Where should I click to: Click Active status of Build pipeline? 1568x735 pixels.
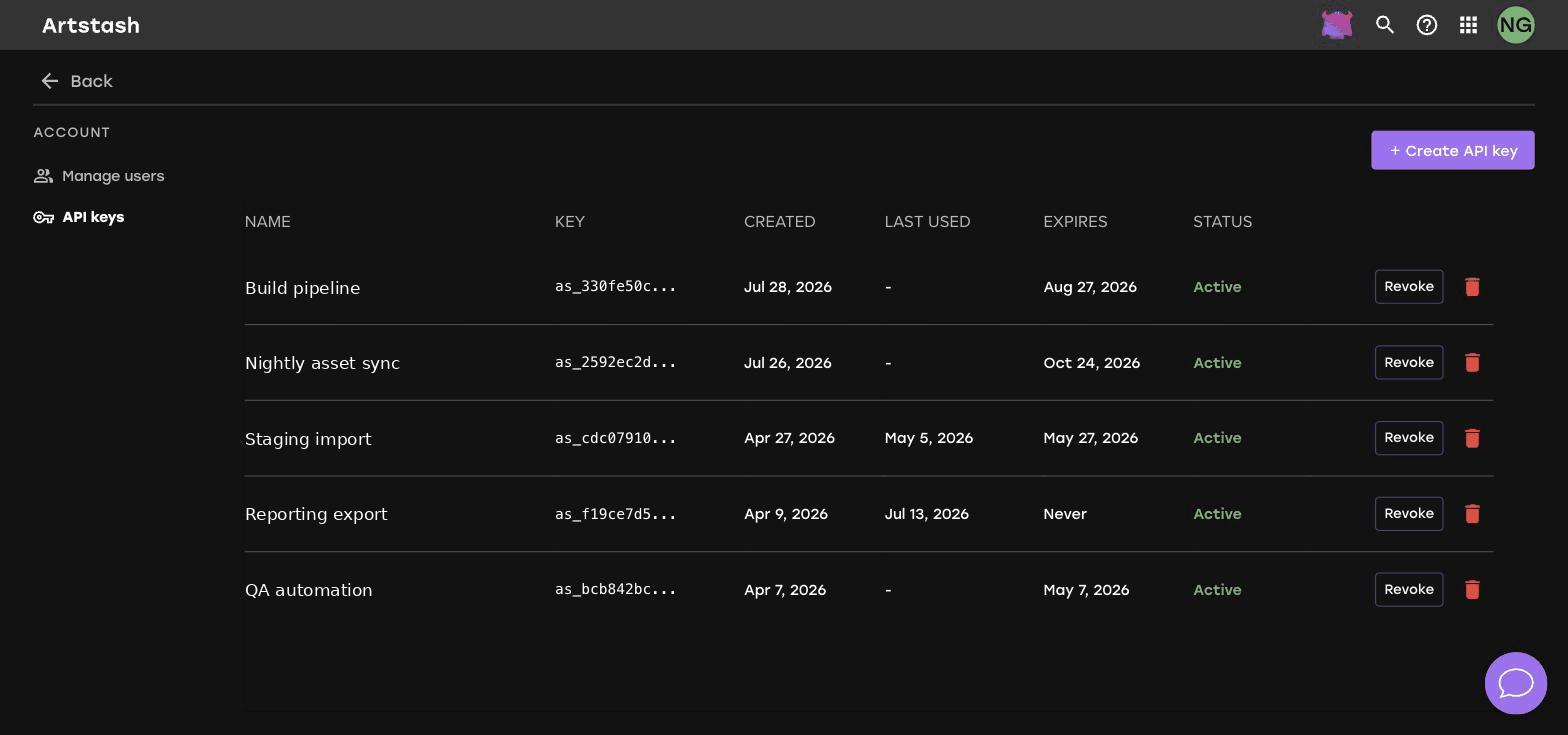pyautogui.click(x=1217, y=287)
